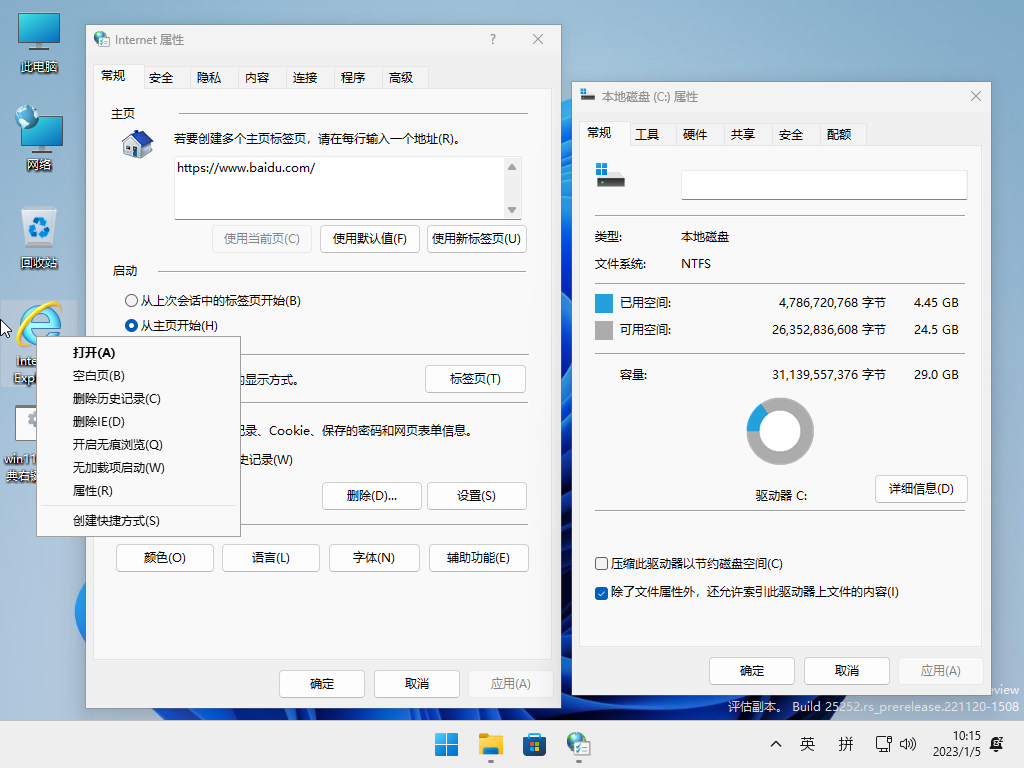Choose 删除历史记录(C) in context menu
The height and width of the screenshot is (768, 1024).
pyautogui.click(x=138, y=398)
